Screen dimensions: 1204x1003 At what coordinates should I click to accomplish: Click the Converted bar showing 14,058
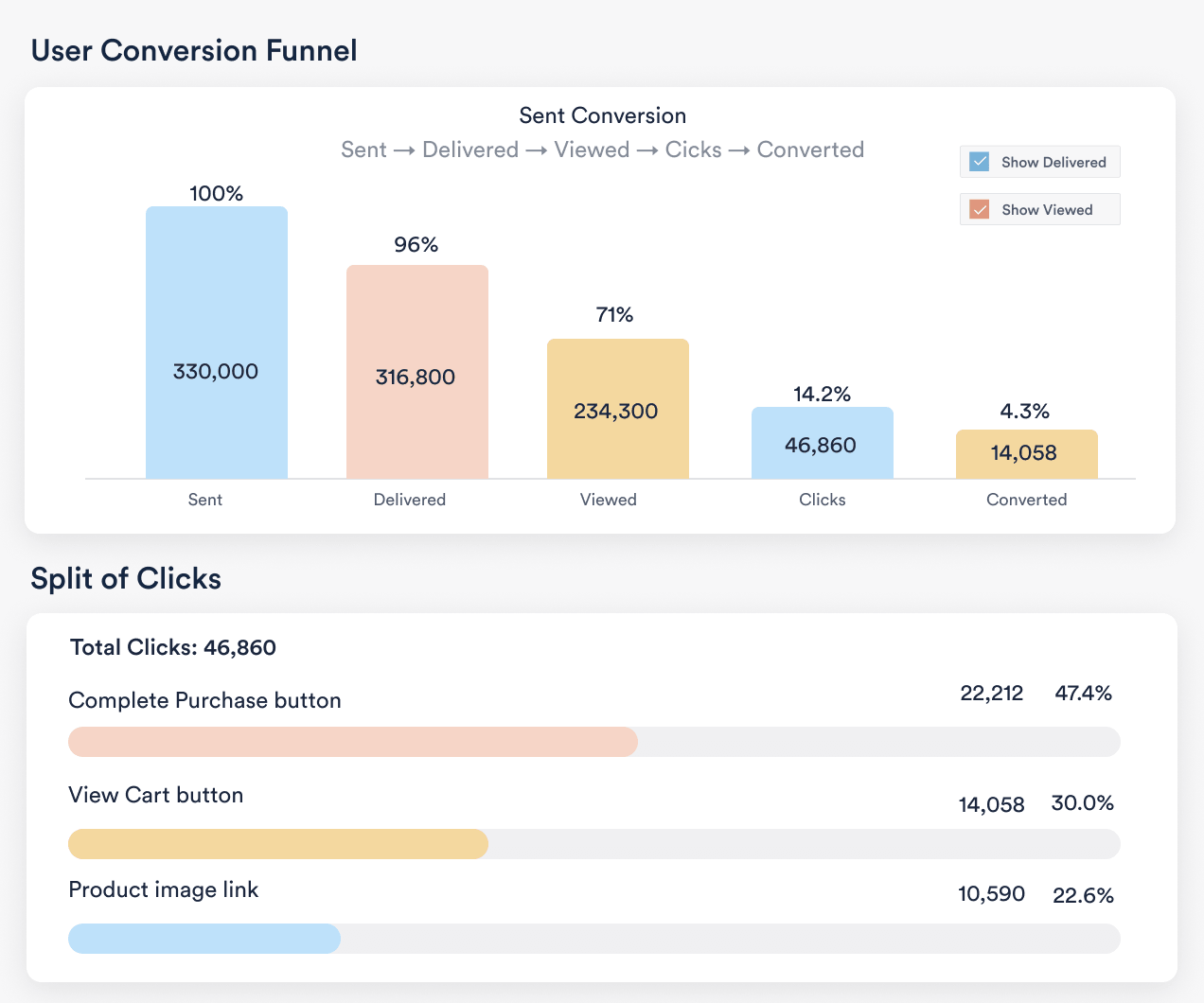tap(1027, 454)
